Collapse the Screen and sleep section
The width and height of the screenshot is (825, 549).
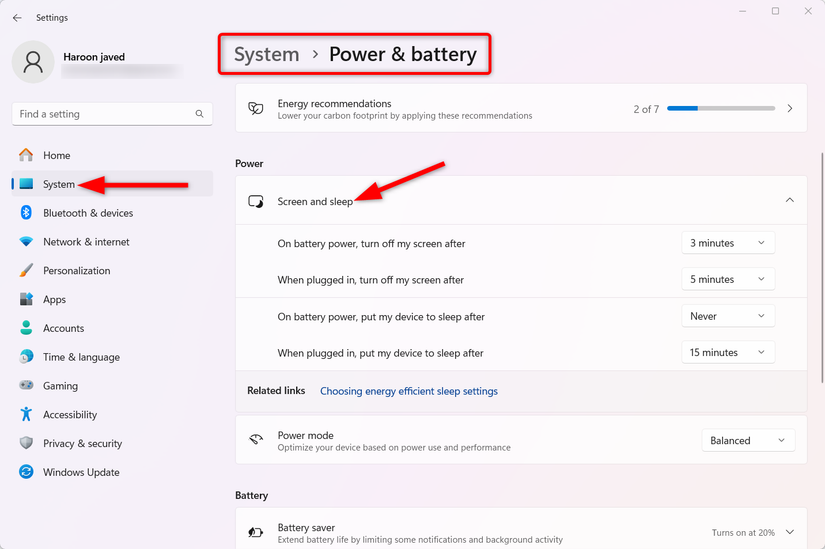[789, 201]
